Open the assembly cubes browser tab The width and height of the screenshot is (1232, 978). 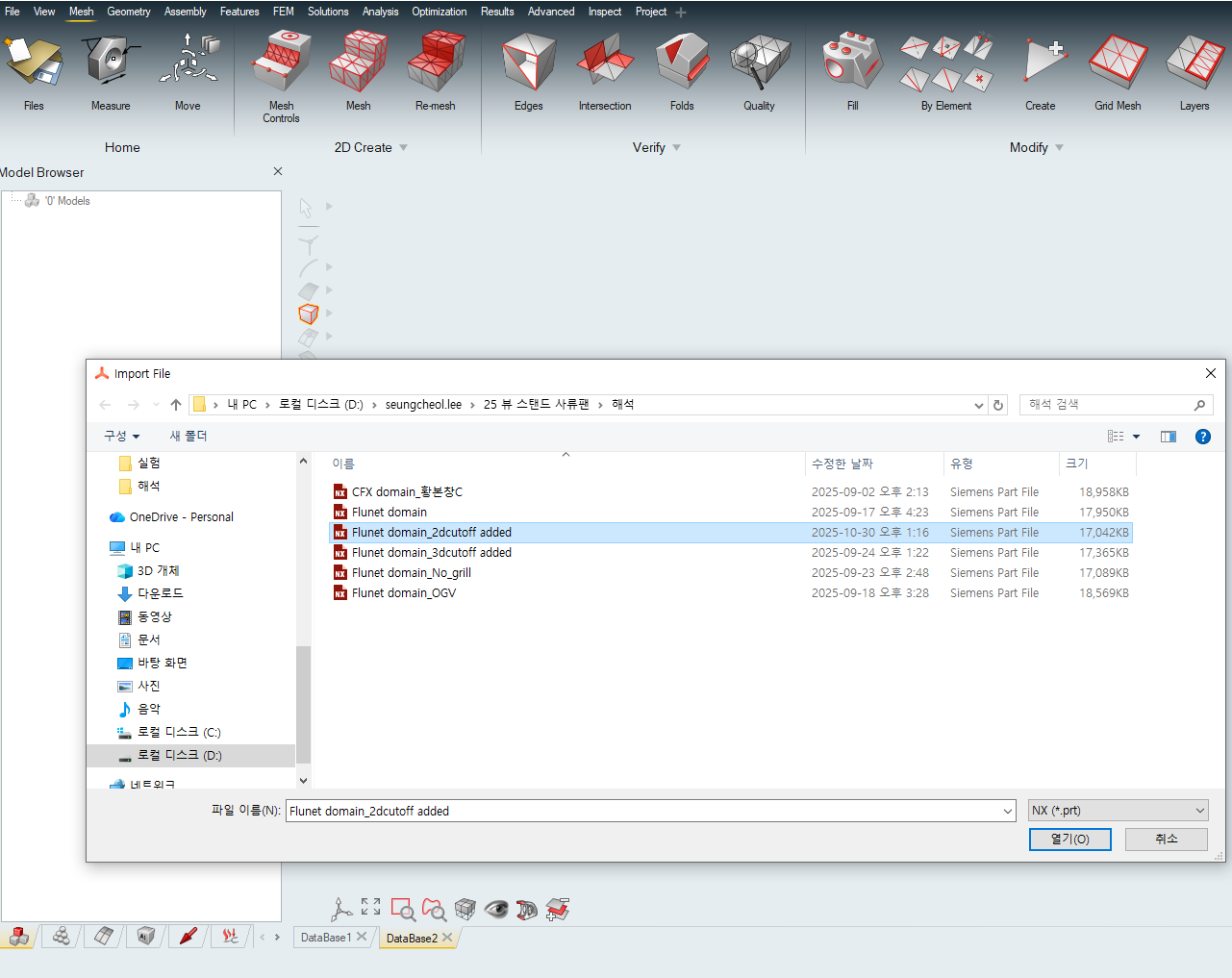[x=19, y=936]
